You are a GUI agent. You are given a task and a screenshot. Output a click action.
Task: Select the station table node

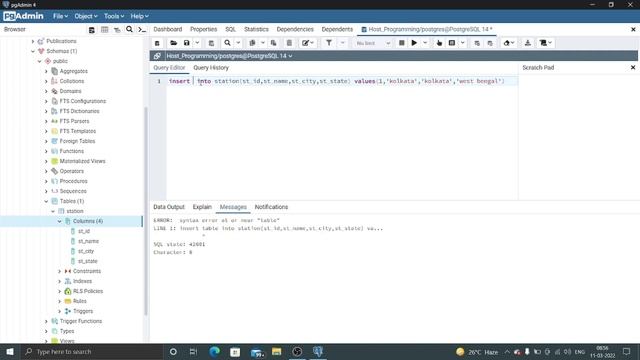coord(75,211)
